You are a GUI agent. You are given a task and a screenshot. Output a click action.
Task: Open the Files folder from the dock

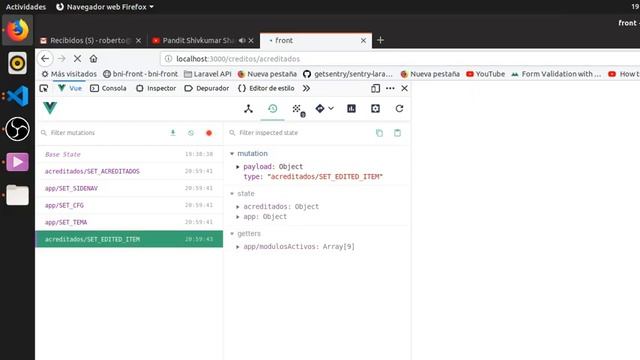click(17, 195)
